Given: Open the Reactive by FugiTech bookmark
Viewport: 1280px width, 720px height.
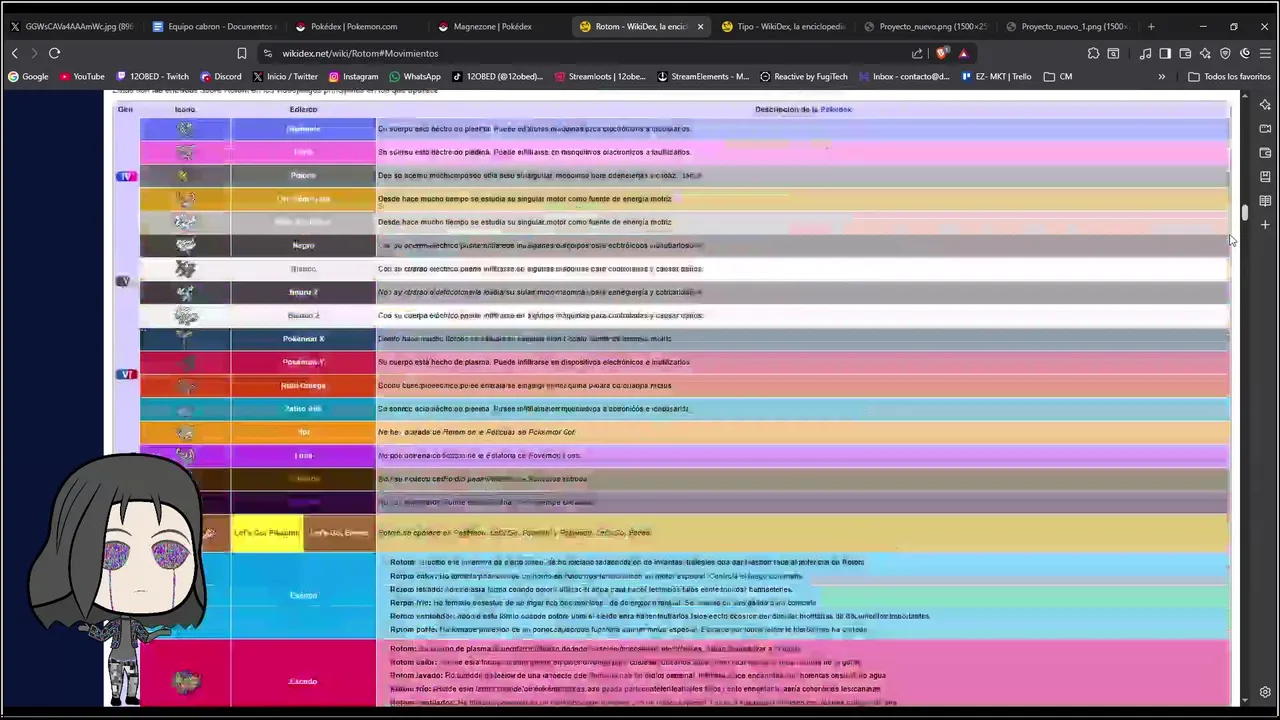Looking at the screenshot, I should click(x=804, y=76).
